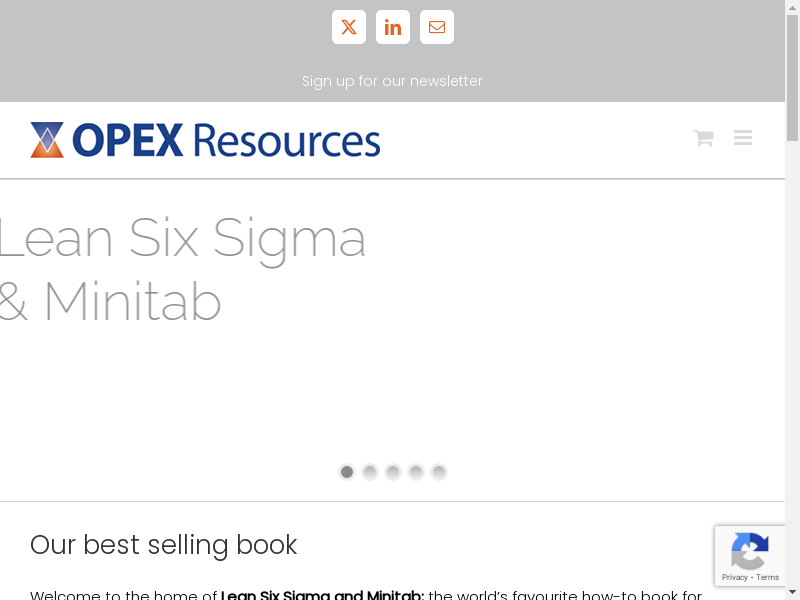Select the first slider pagination dot
800x600 pixels.
(x=347, y=472)
